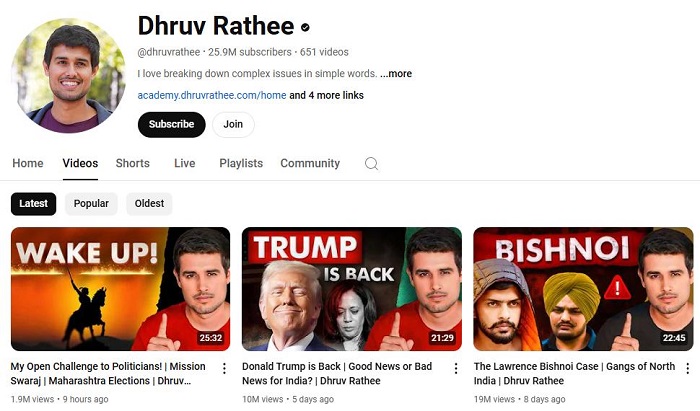Switch to the Shorts tab

(133, 163)
